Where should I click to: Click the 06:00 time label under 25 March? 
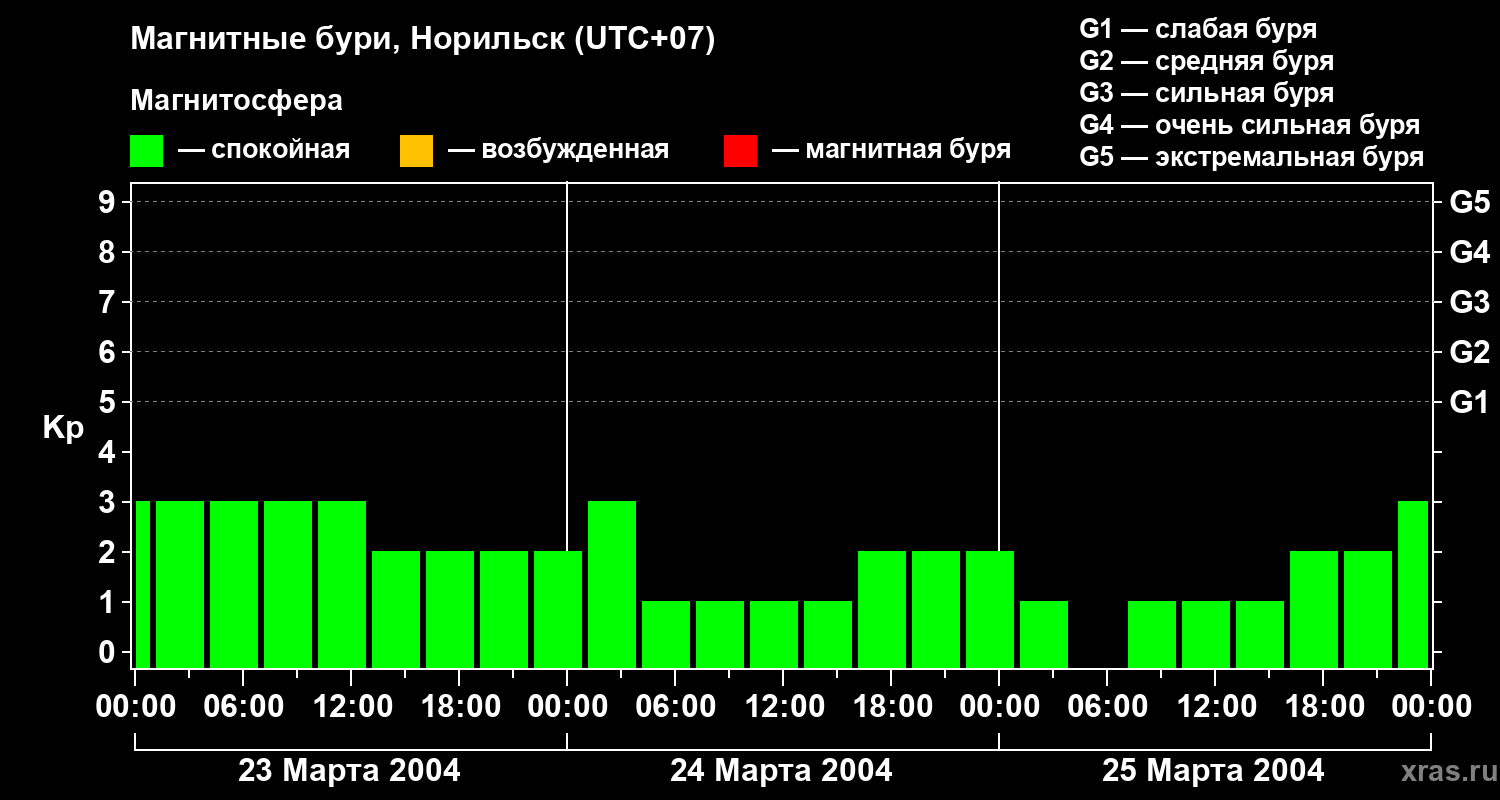(x=1107, y=707)
